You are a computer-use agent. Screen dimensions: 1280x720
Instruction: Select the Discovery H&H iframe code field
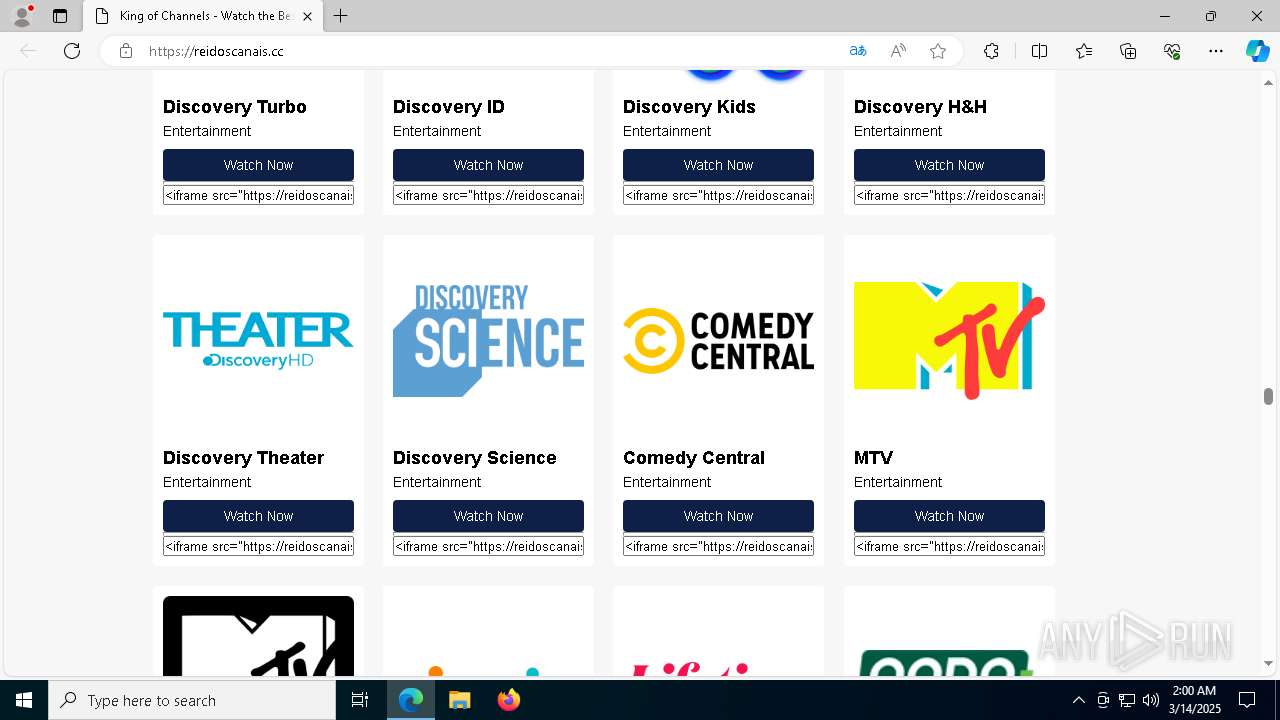949,195
